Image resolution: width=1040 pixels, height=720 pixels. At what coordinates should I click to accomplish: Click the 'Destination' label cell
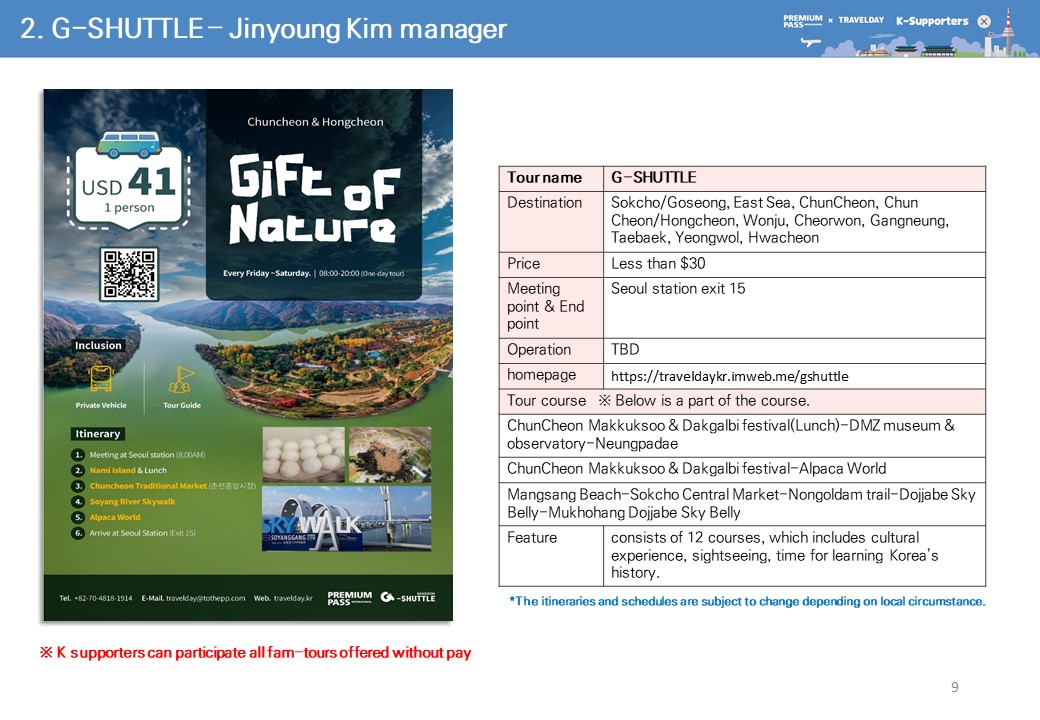(x=551, y=221)
